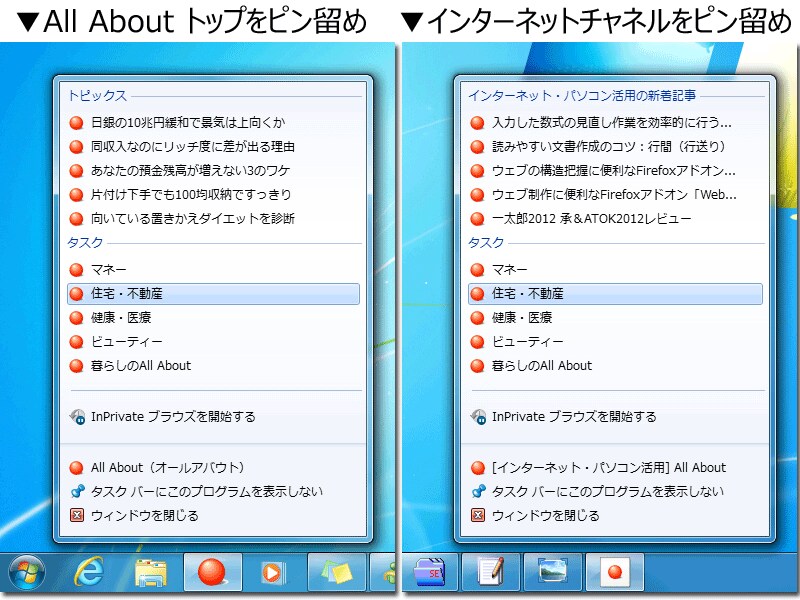Click SE editor icon in right taskbar
The image size is (800, 600).
tap(430, 572)
